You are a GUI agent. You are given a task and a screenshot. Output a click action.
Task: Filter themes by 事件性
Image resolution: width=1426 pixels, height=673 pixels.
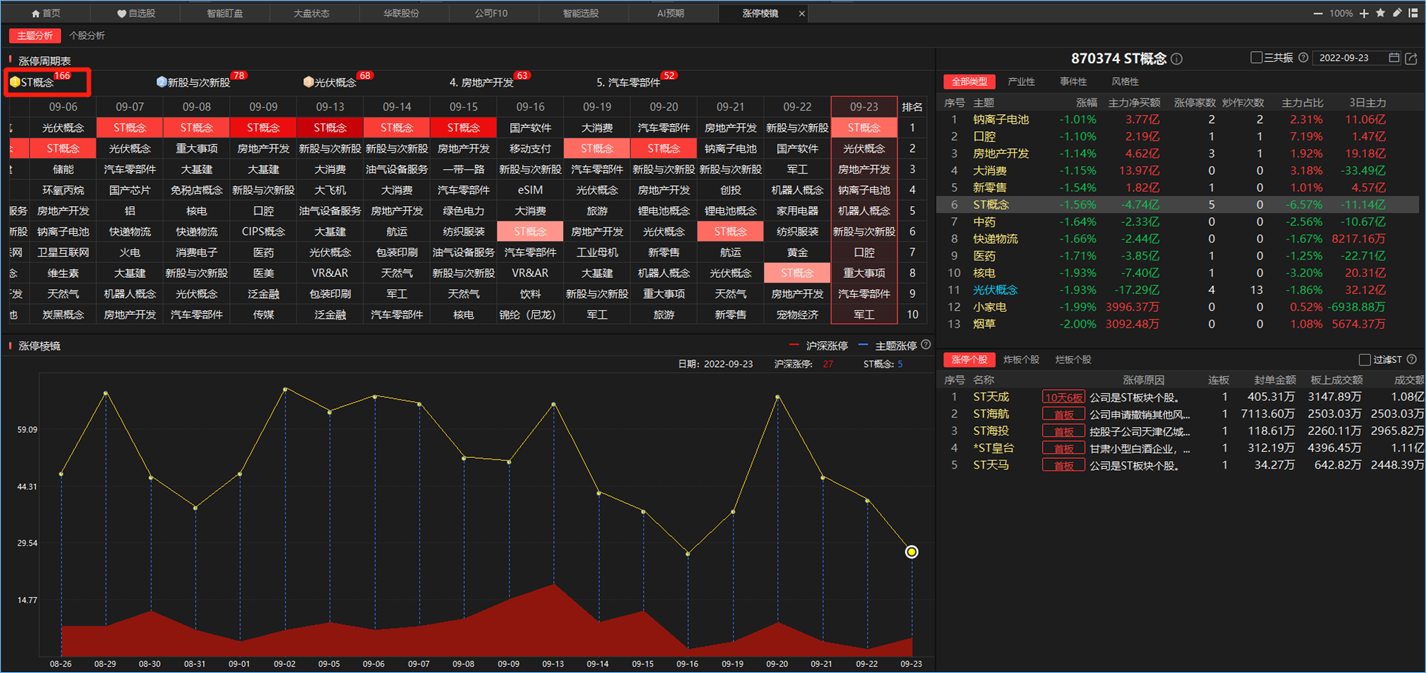[1073, 82]
